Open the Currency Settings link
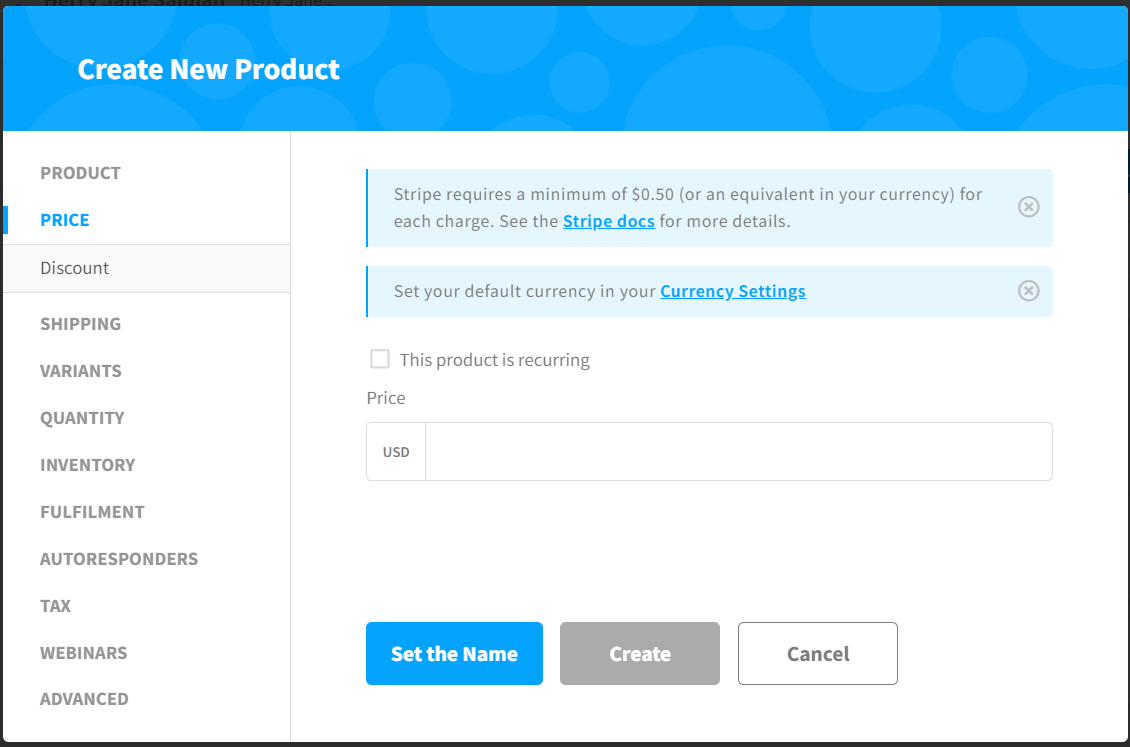 coord(732,291)
